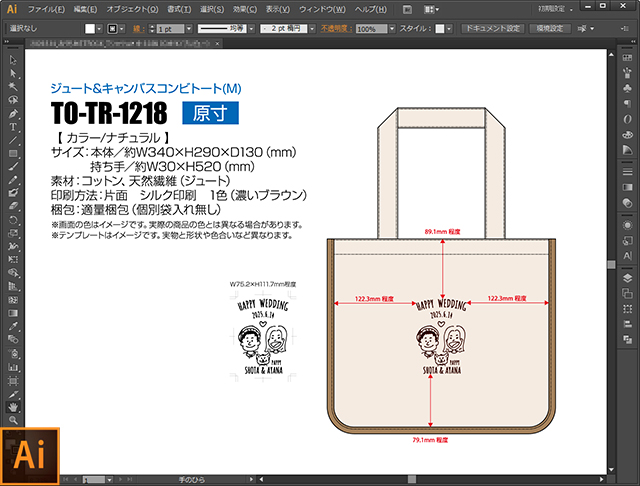The width and height of the screenshot is (640, 486).
Task: Click the white fill color swatch
Action: coord(89,30)
